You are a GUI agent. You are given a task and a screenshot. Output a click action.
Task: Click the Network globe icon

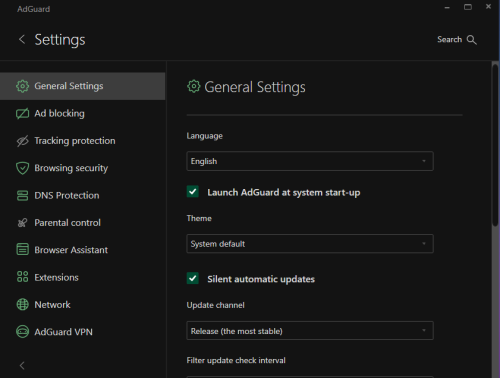coord(22,304)
